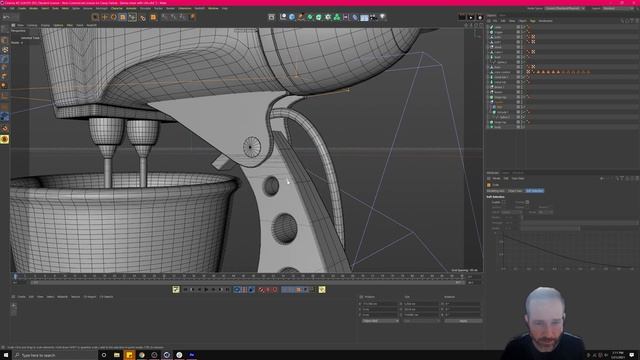Open the Simulate menu
Image resolution: width=640 pixels, height=360 pixels.
click(x=145, y=8)
